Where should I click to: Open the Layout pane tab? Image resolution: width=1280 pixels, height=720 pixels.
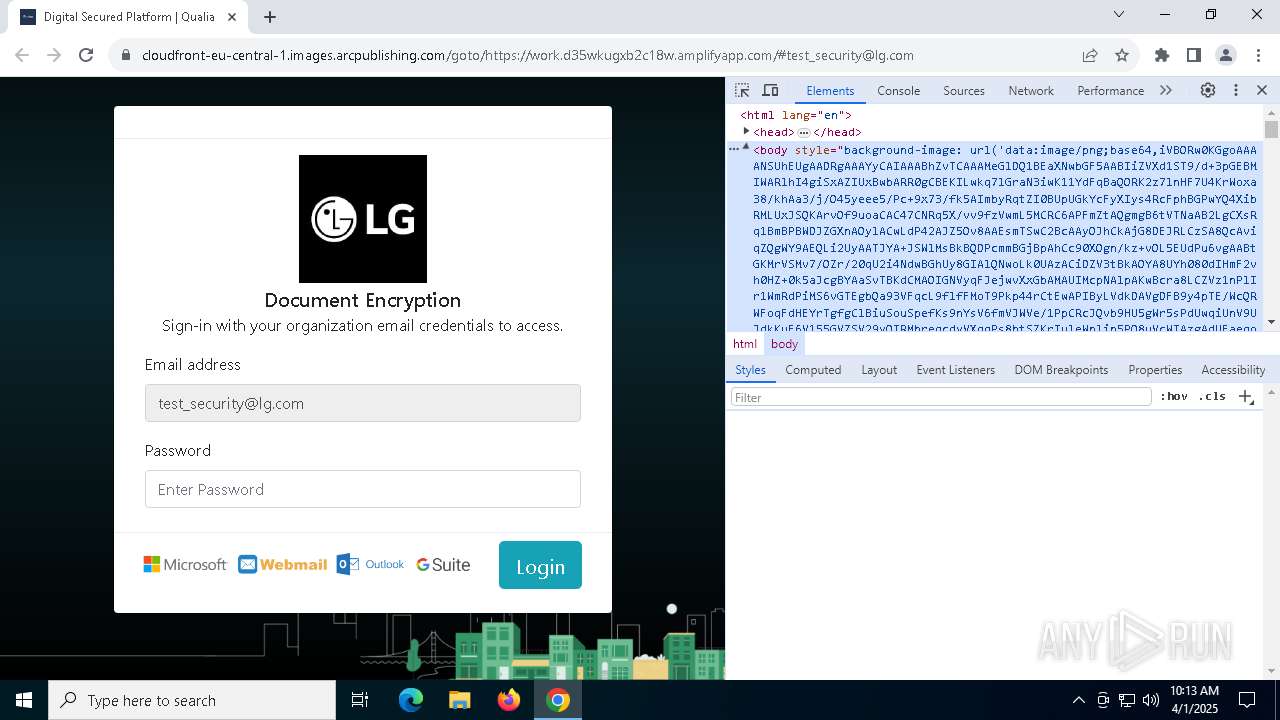point(879,370)
